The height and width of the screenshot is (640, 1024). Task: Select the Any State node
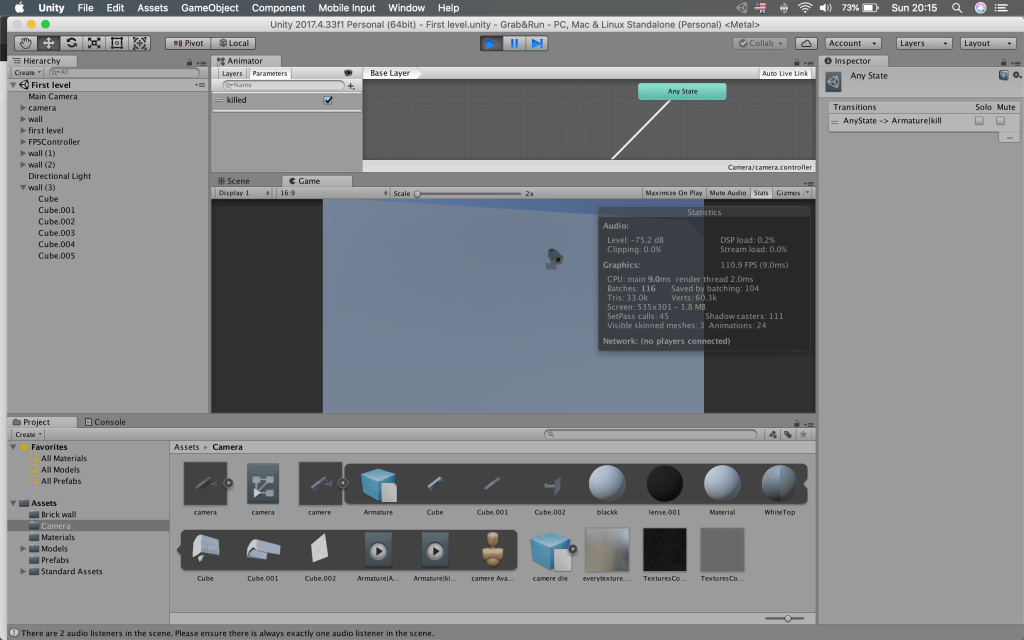(x=682, y=91)
